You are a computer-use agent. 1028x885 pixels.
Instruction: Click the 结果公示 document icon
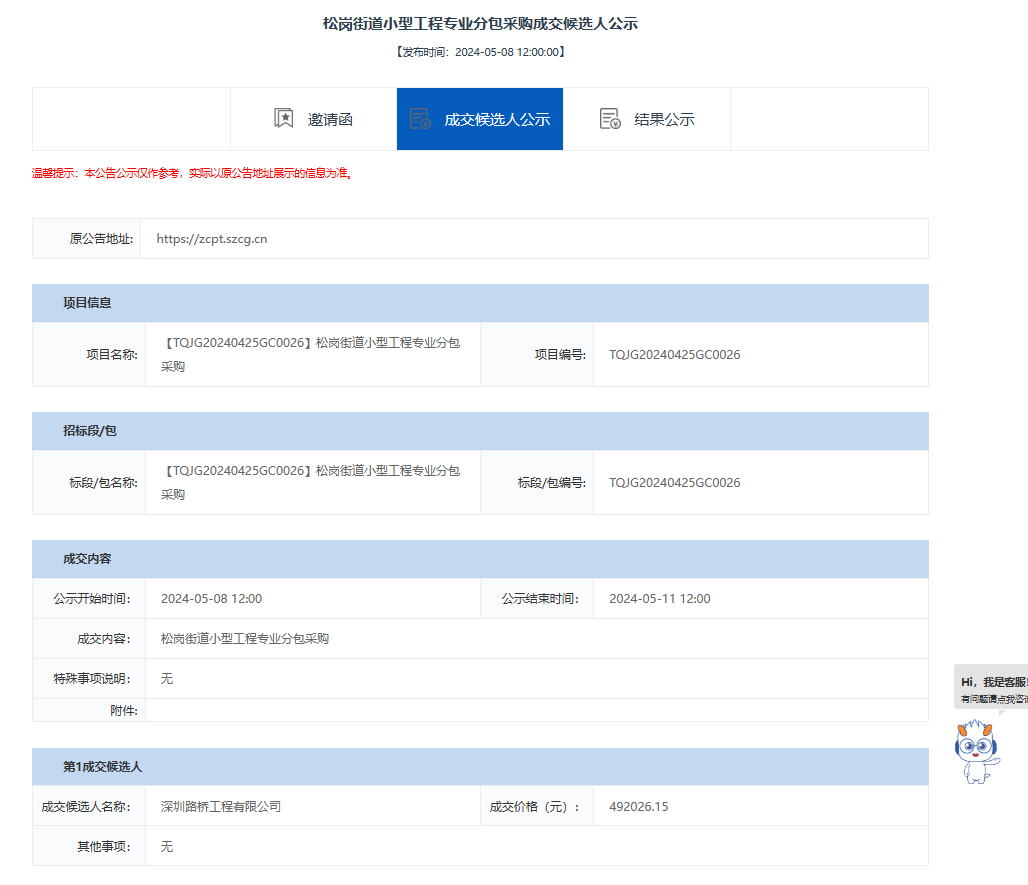(x=610, y=119)
